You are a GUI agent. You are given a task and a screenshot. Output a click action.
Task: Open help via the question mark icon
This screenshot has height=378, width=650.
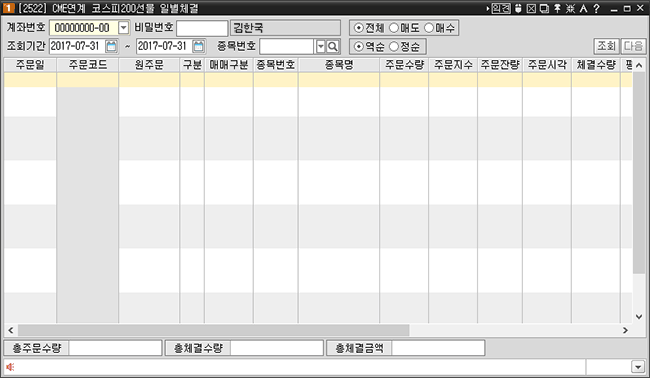pos(596,8)
